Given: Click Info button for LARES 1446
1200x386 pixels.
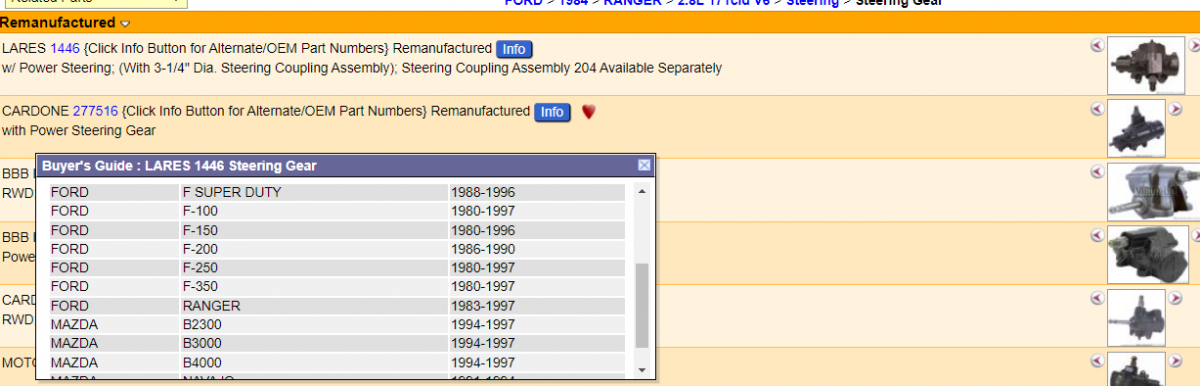Looking at the screenshot, I should tap(514, 49).
